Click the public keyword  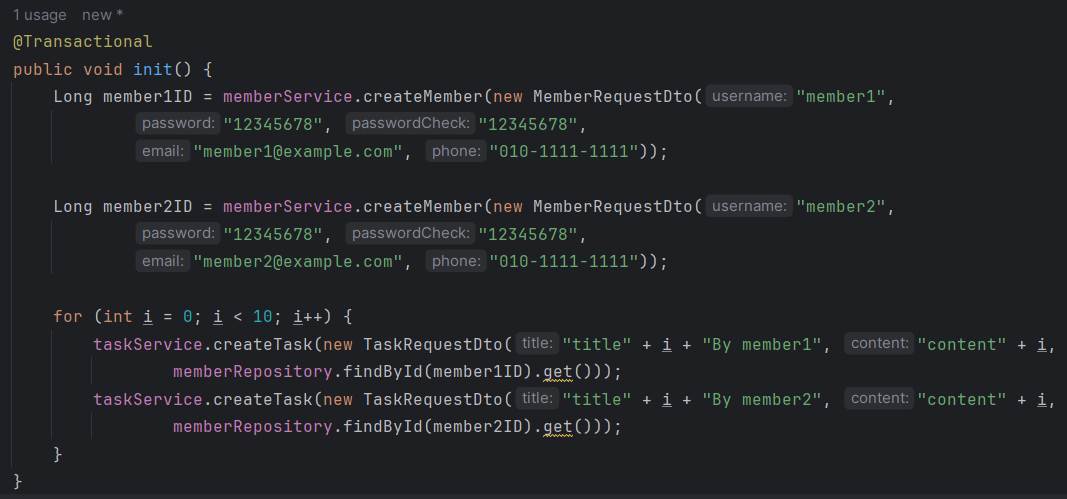(43, 69)
